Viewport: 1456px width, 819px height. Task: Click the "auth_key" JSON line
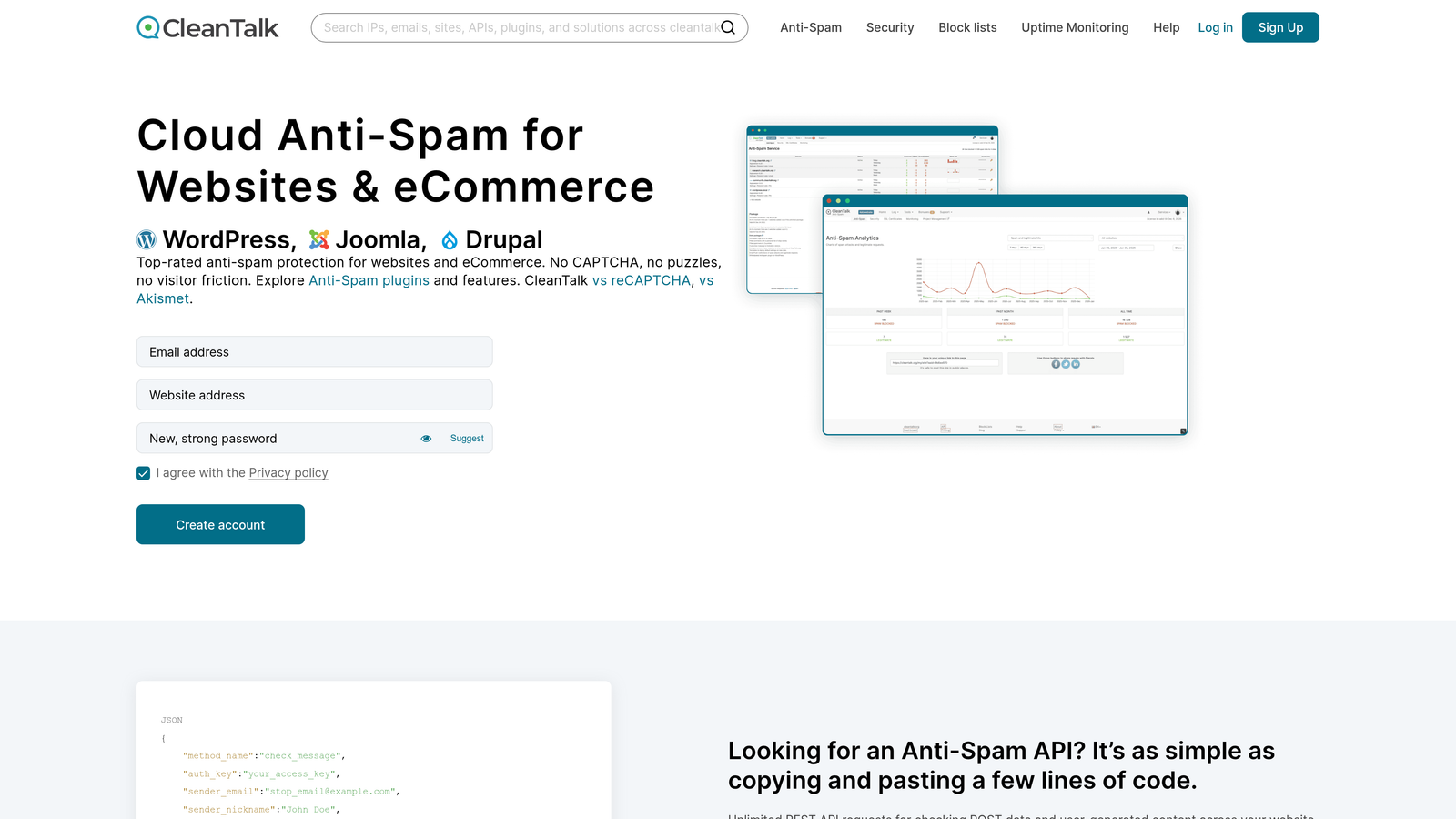coord(261,774)
